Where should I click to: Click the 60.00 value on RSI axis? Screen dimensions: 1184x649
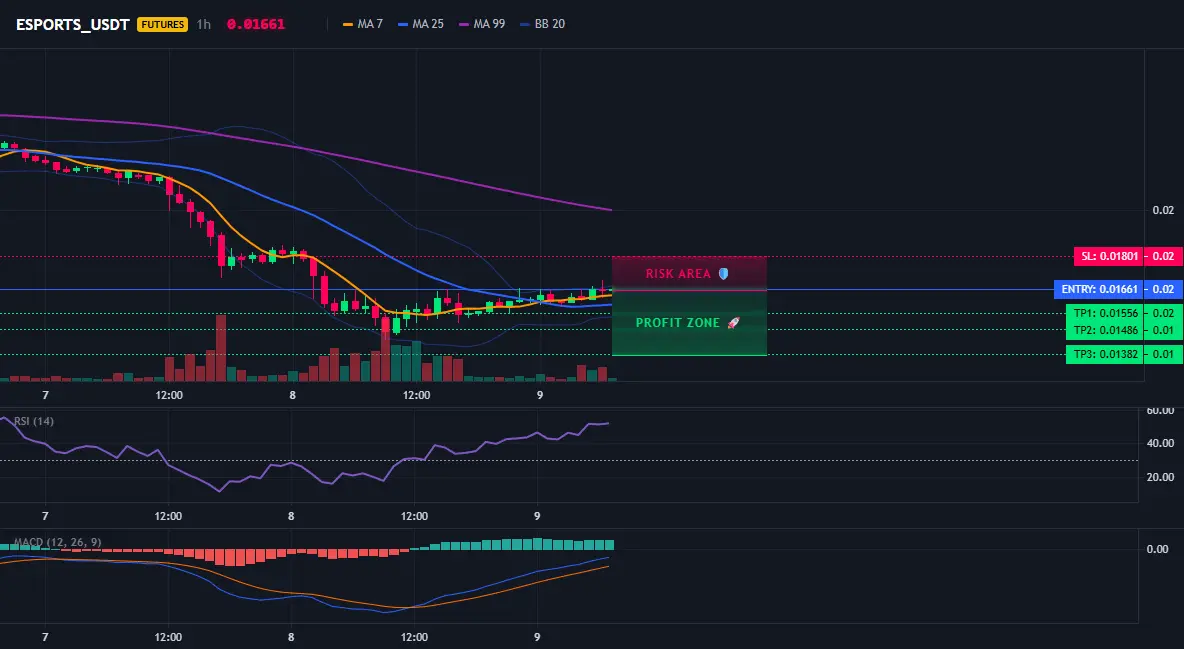[1160, 411]
